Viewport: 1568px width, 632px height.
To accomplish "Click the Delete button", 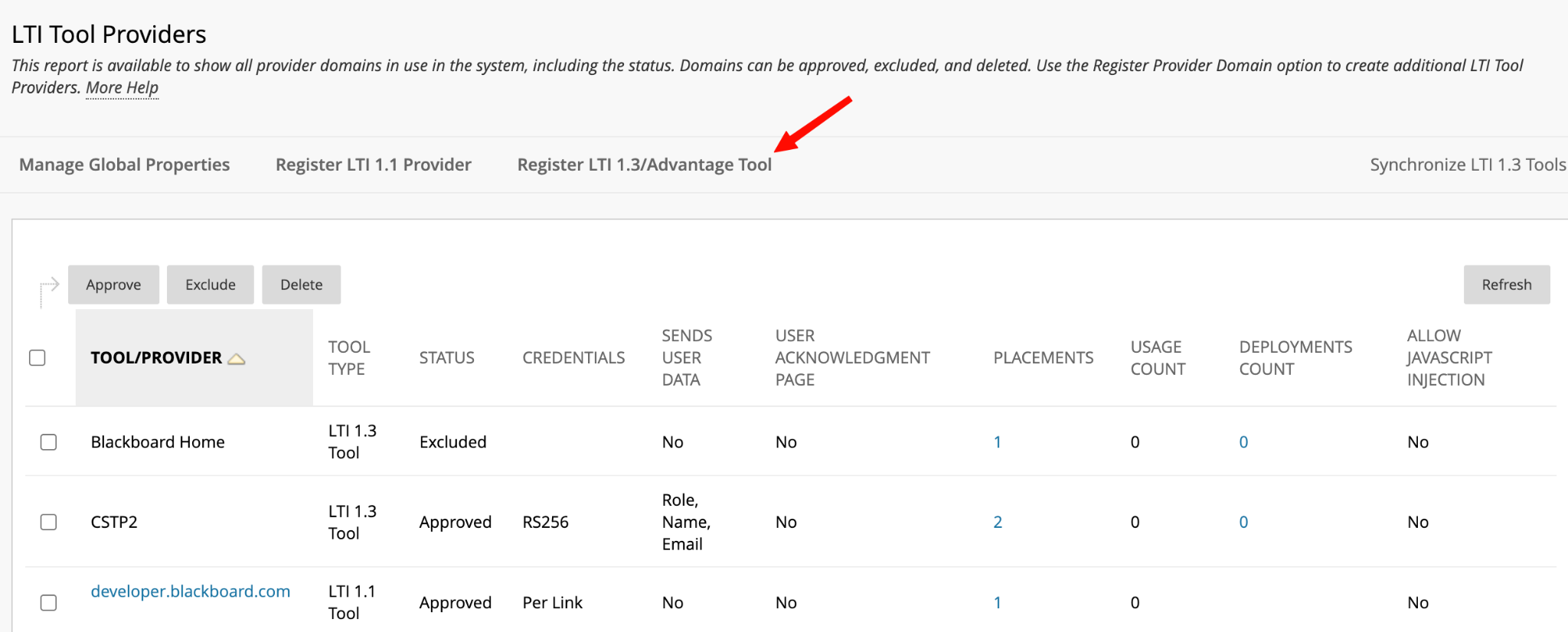I will 302,285.
